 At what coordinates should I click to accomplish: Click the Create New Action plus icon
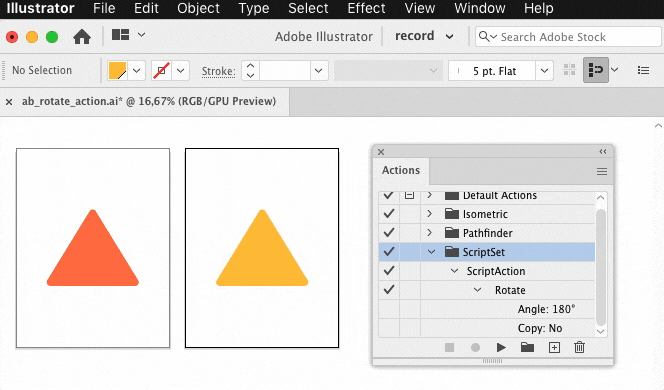click(554, 348)
